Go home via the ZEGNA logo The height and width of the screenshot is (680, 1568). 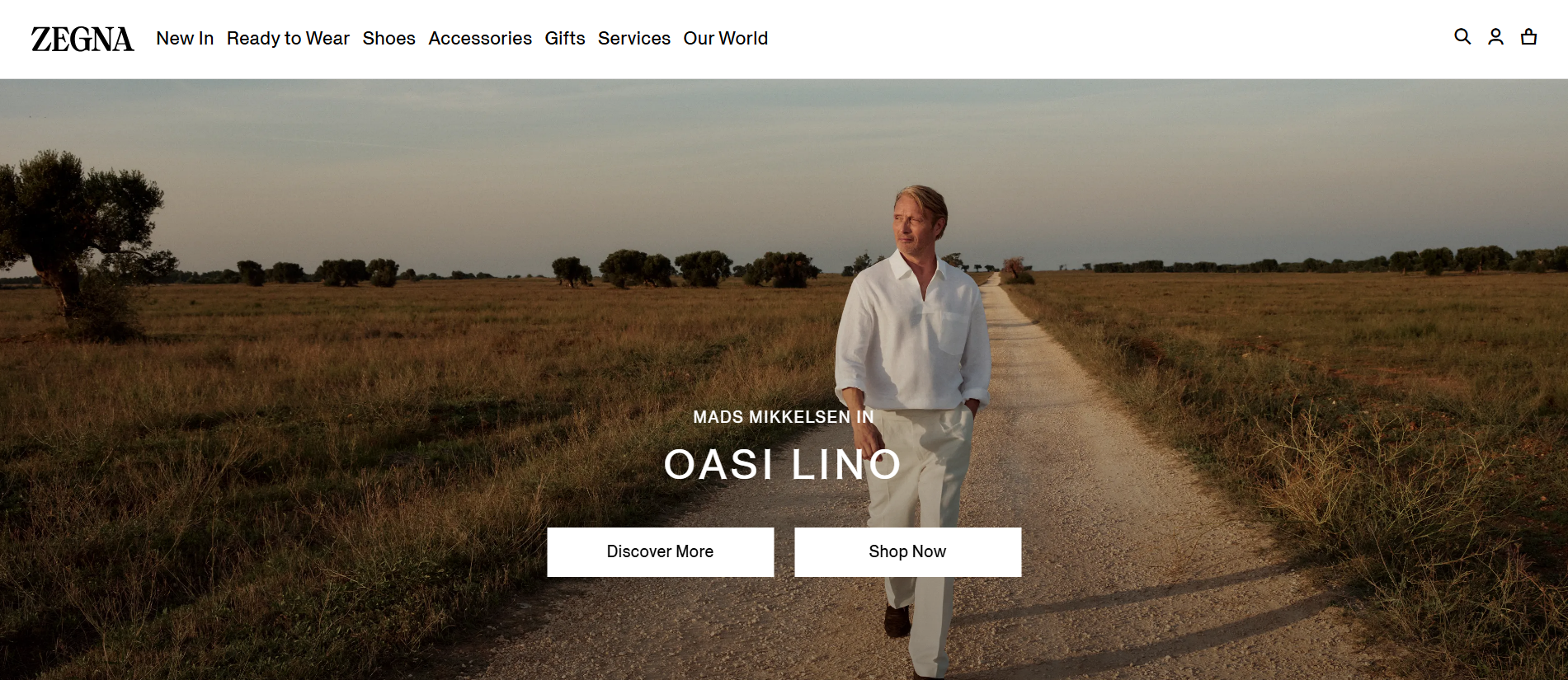pyautogui.click(x=82, y=39)
